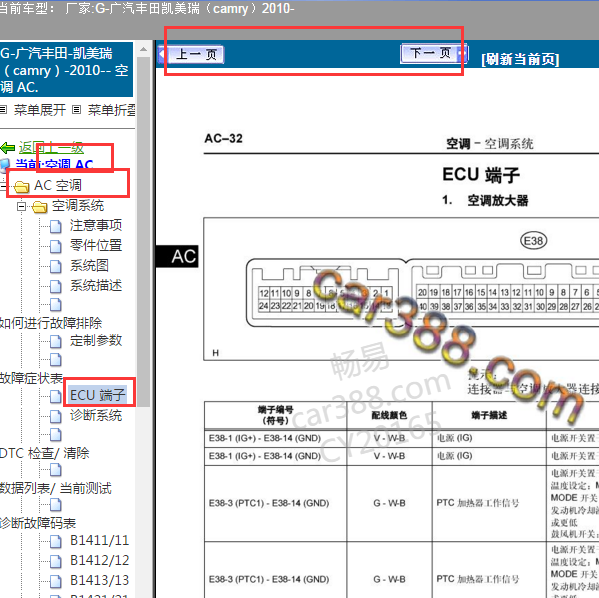Image resolution: width=599 pixels, height=598 pixels.
Task: Click the document icon above 如何进行故障排除
Action: [56, 305]
